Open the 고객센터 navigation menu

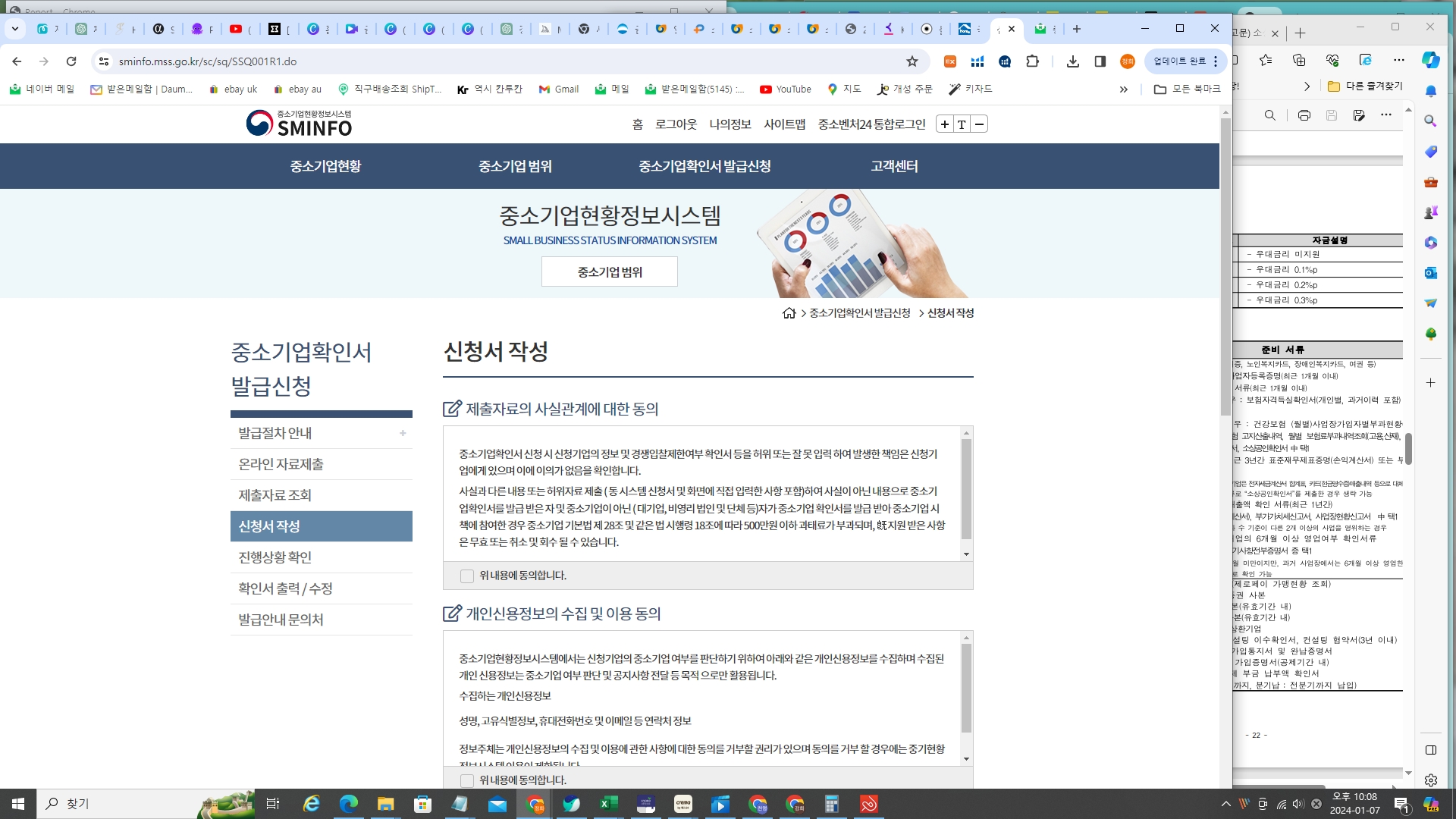894,166
